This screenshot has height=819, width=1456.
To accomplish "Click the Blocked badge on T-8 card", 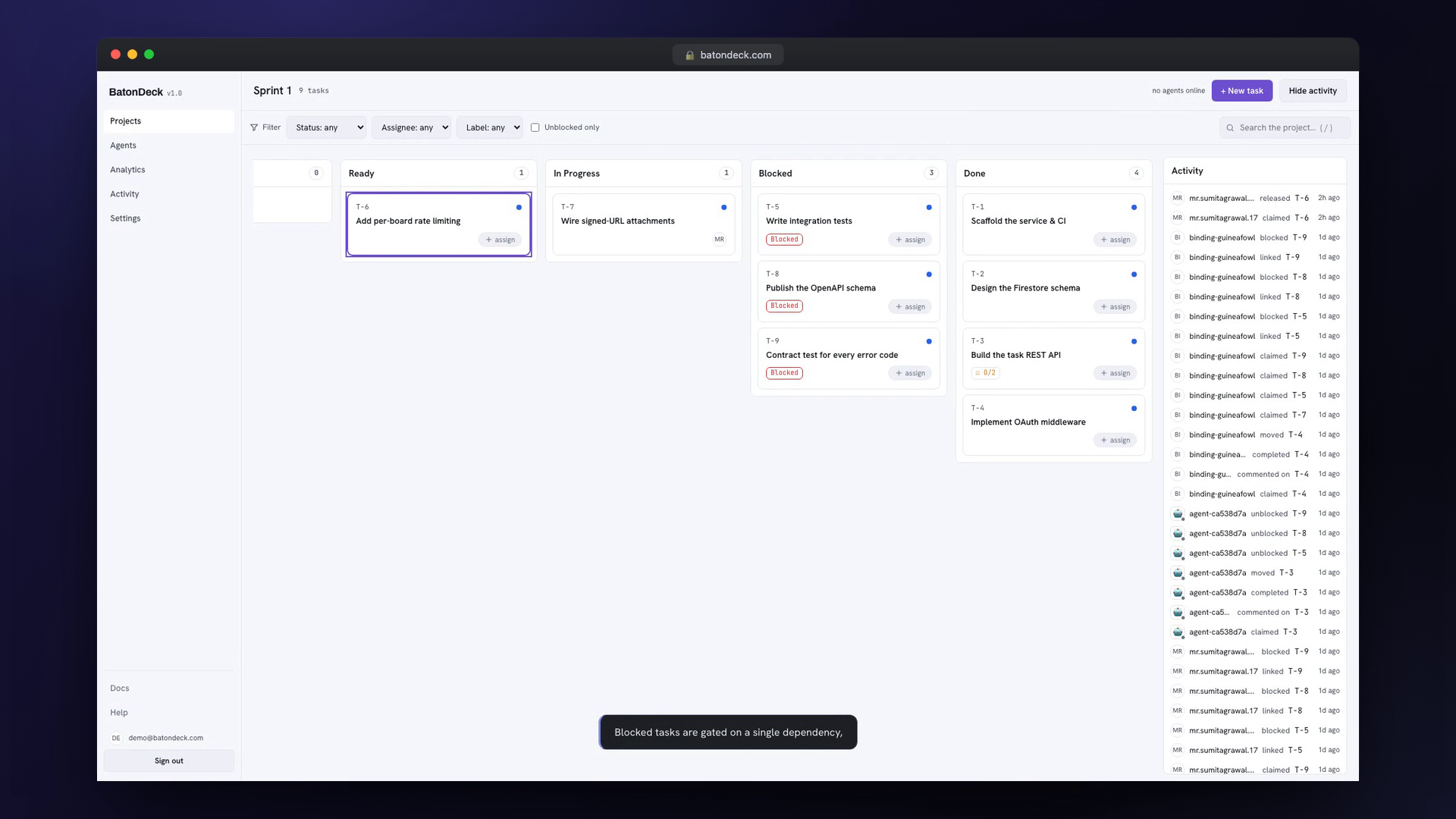I will point(784,306).
